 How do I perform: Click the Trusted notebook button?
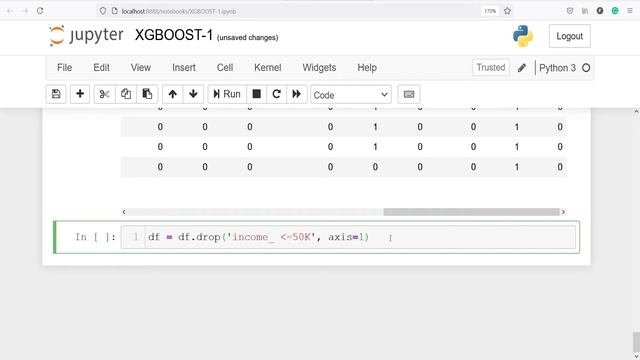(491, 67)
